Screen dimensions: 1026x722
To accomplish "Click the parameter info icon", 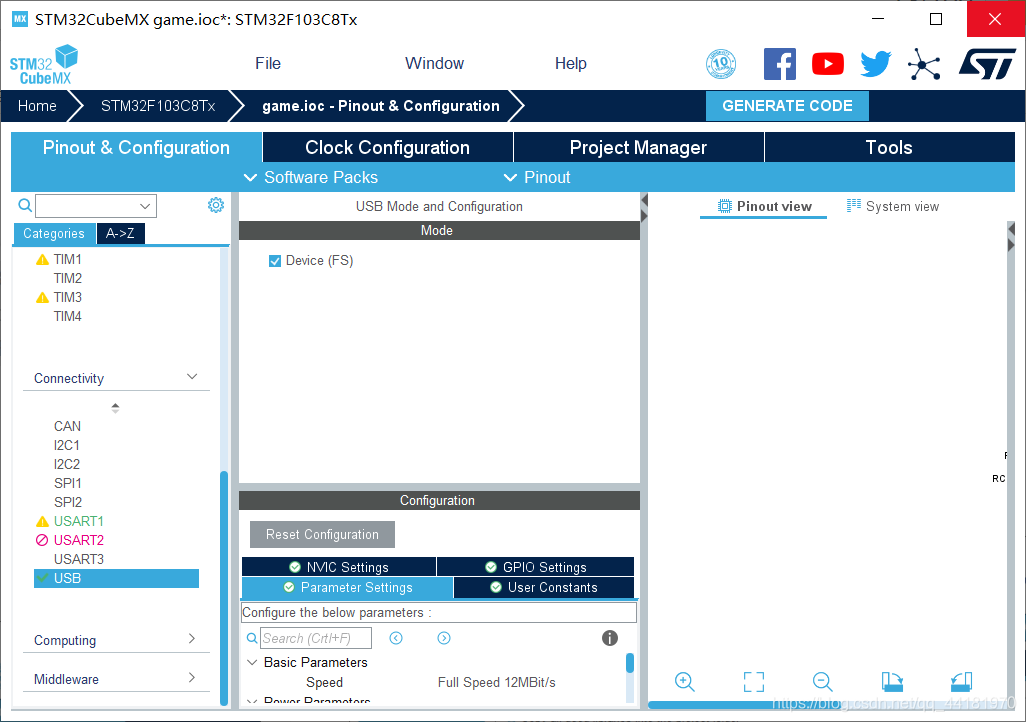I will pos(610,638).
